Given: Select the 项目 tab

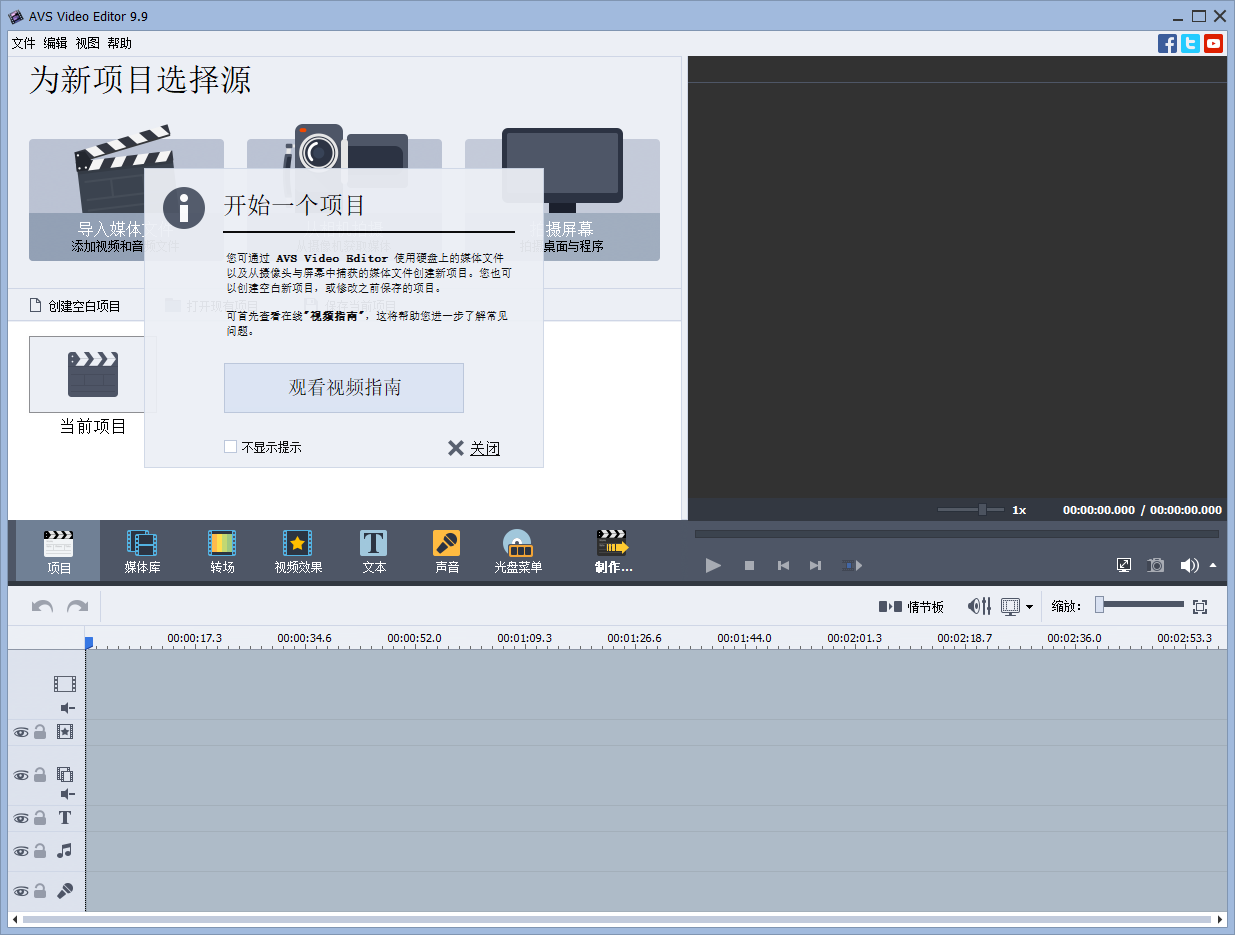Looking at the screenshot, I should [x=59, y=551].
